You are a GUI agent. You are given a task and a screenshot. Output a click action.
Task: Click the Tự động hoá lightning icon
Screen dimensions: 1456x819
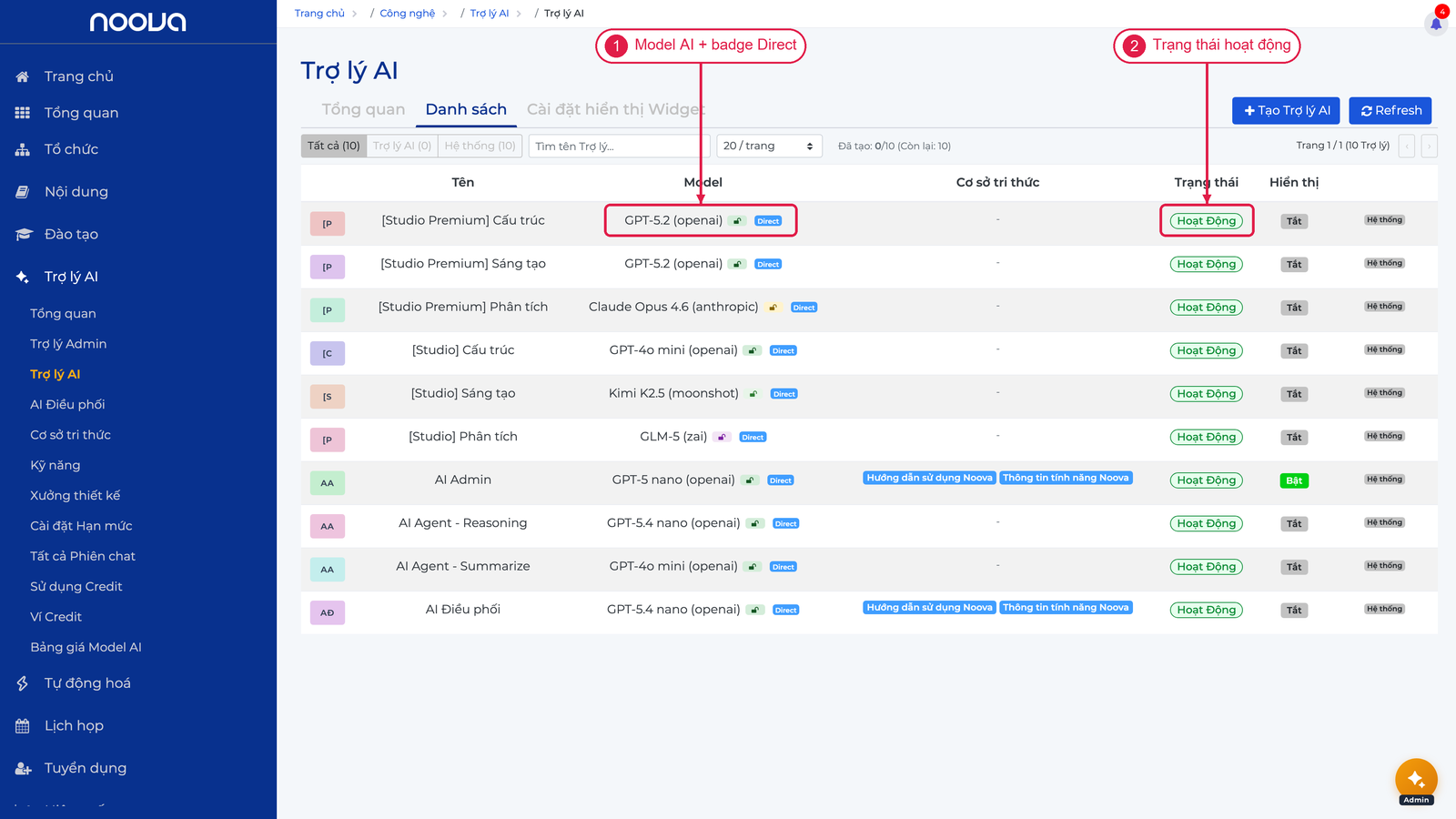(23, 683)
